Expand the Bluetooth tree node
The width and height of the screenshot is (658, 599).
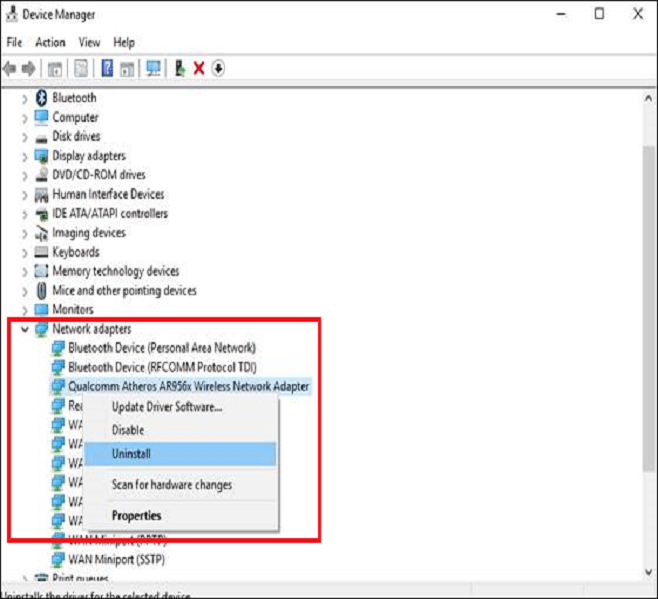point(24,99)
